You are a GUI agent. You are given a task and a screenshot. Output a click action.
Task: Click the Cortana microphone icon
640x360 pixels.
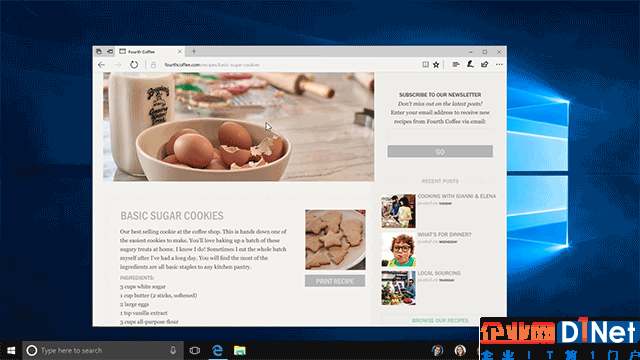click(173, 350)
